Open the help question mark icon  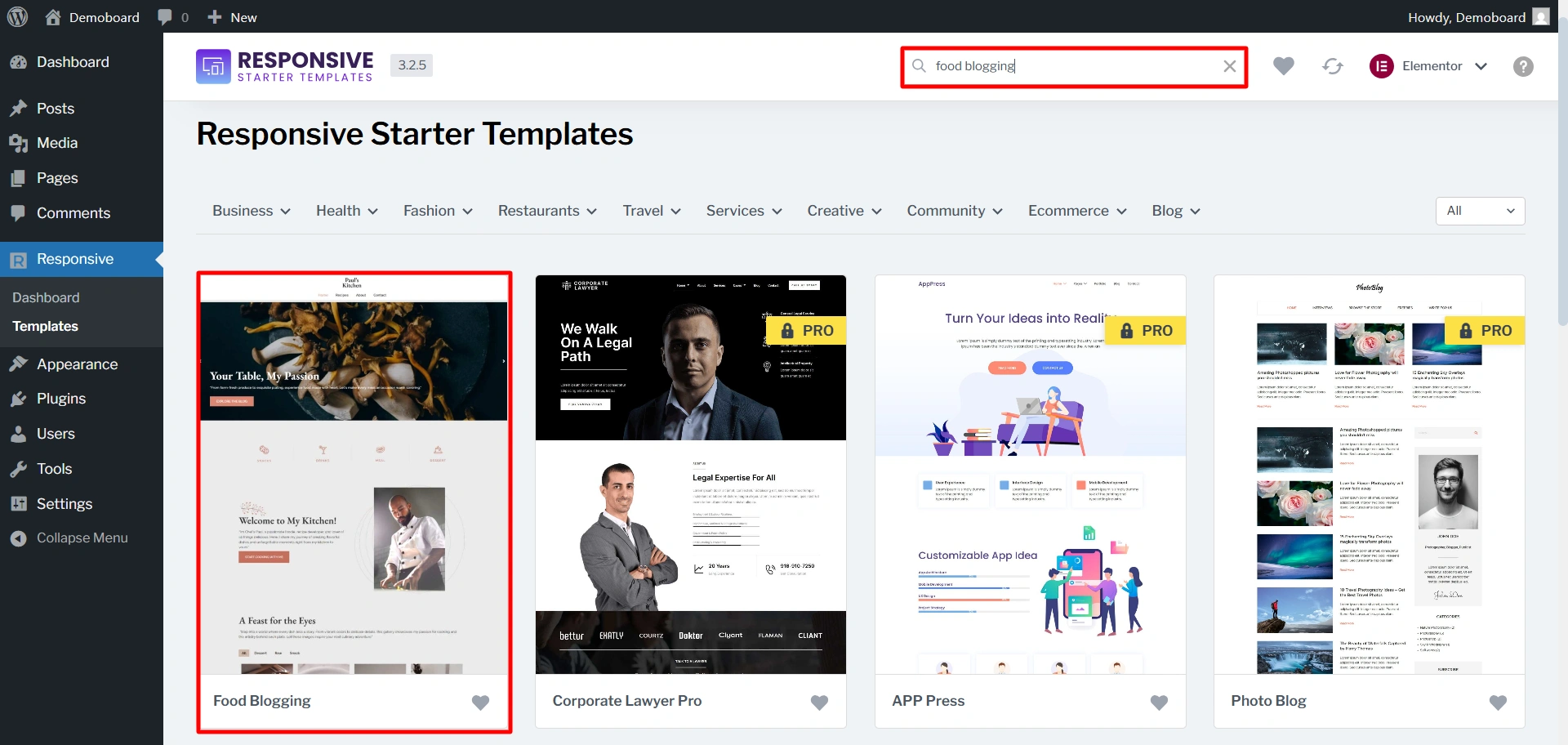pos(1523,66)
